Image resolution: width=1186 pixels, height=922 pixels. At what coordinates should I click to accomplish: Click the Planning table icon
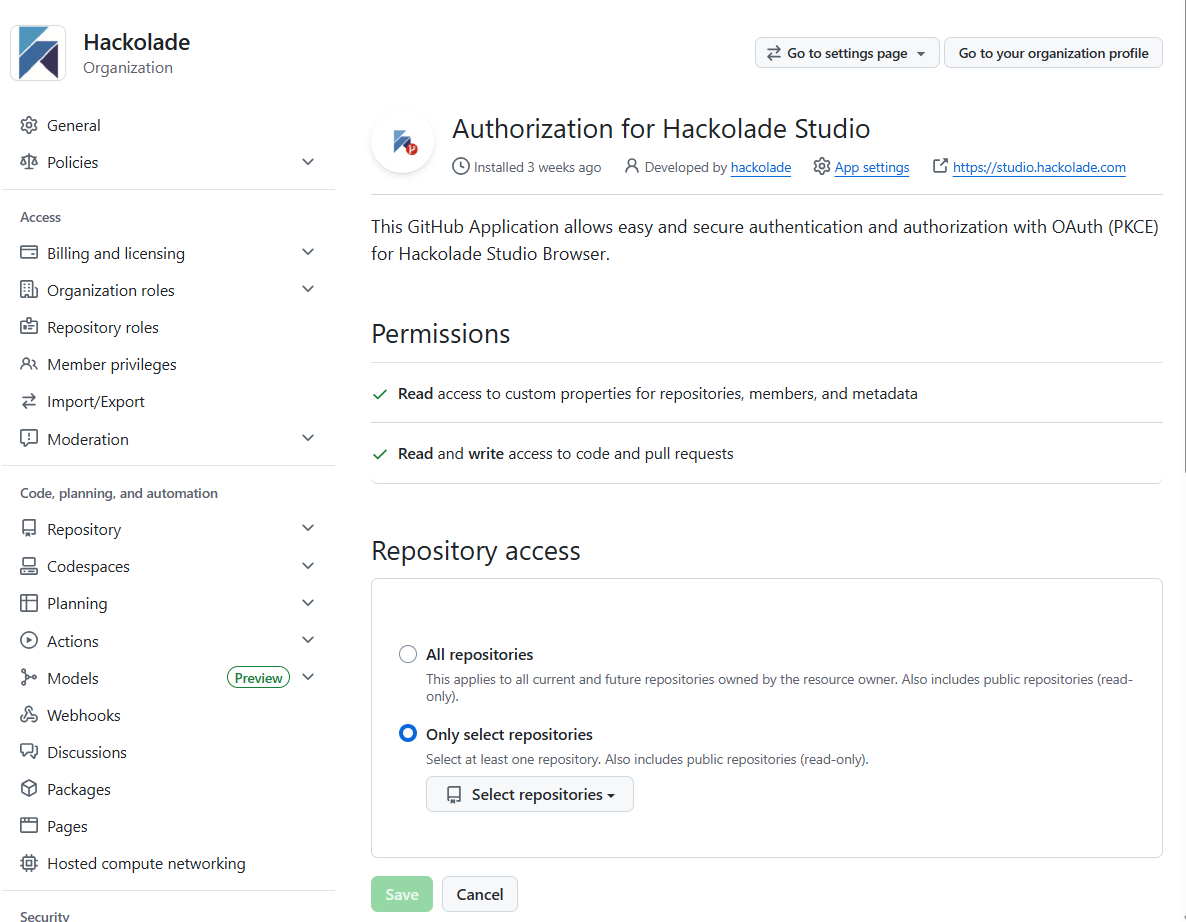tap(29, 603)
